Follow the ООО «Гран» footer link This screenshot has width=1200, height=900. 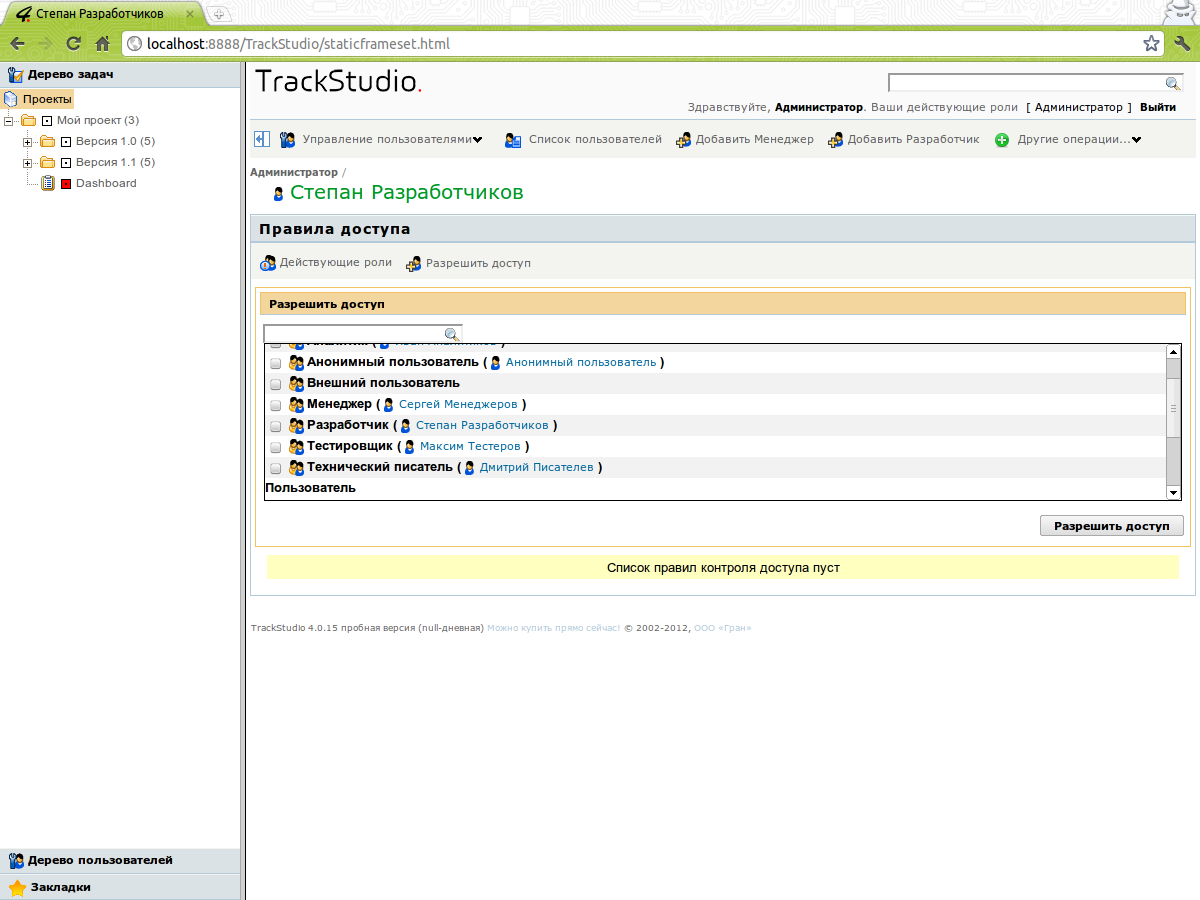click(722, 628)
